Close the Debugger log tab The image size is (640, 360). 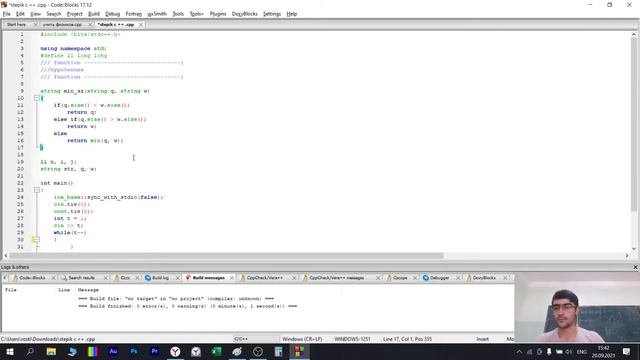(x=458, y=278)
